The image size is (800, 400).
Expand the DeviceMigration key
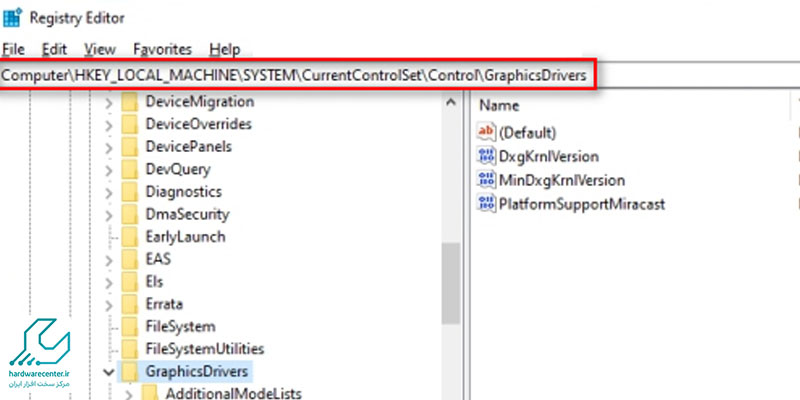point(109,102)
